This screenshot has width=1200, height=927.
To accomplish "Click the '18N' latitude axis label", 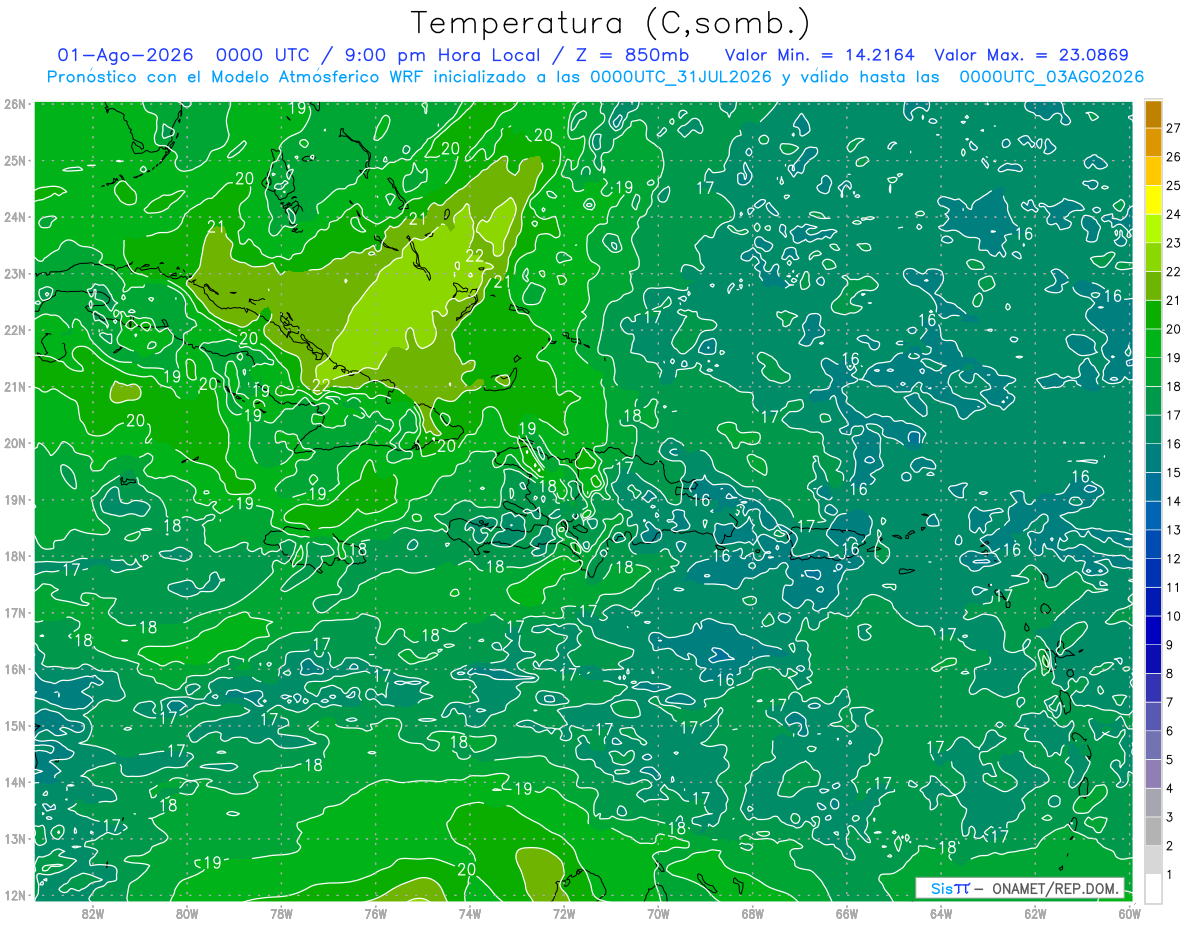I will tap(15, 556).
